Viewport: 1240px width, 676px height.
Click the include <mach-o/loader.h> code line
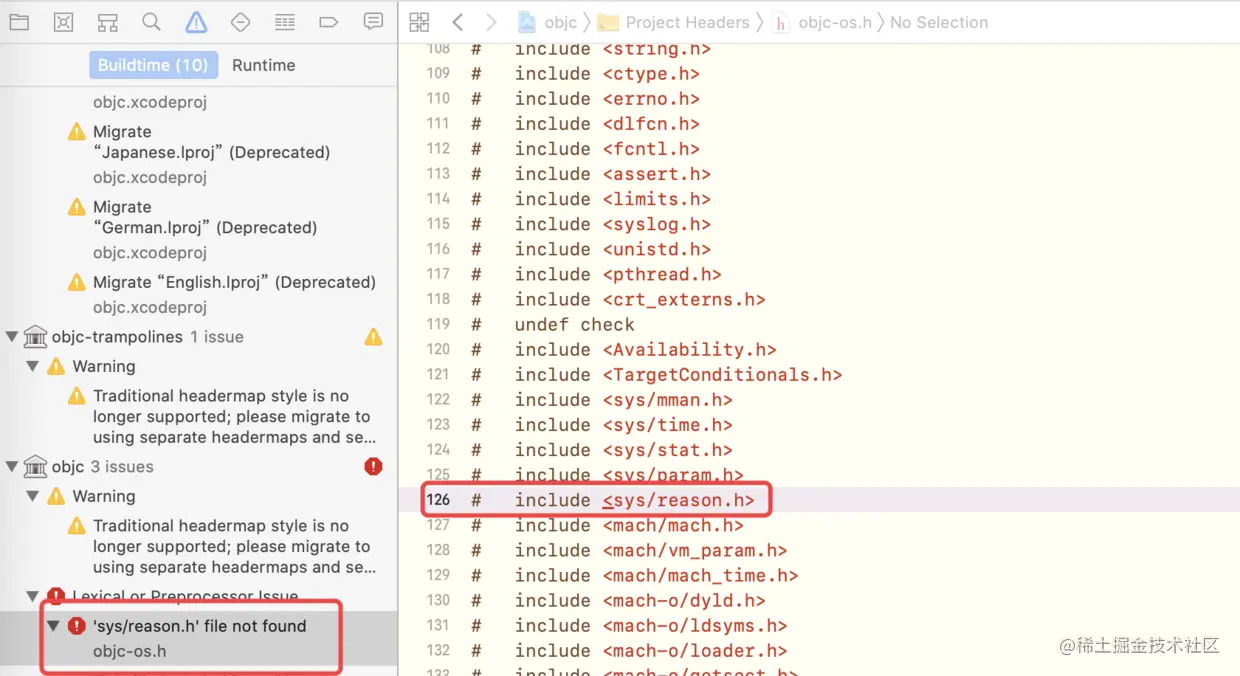(x=630, y=650)
